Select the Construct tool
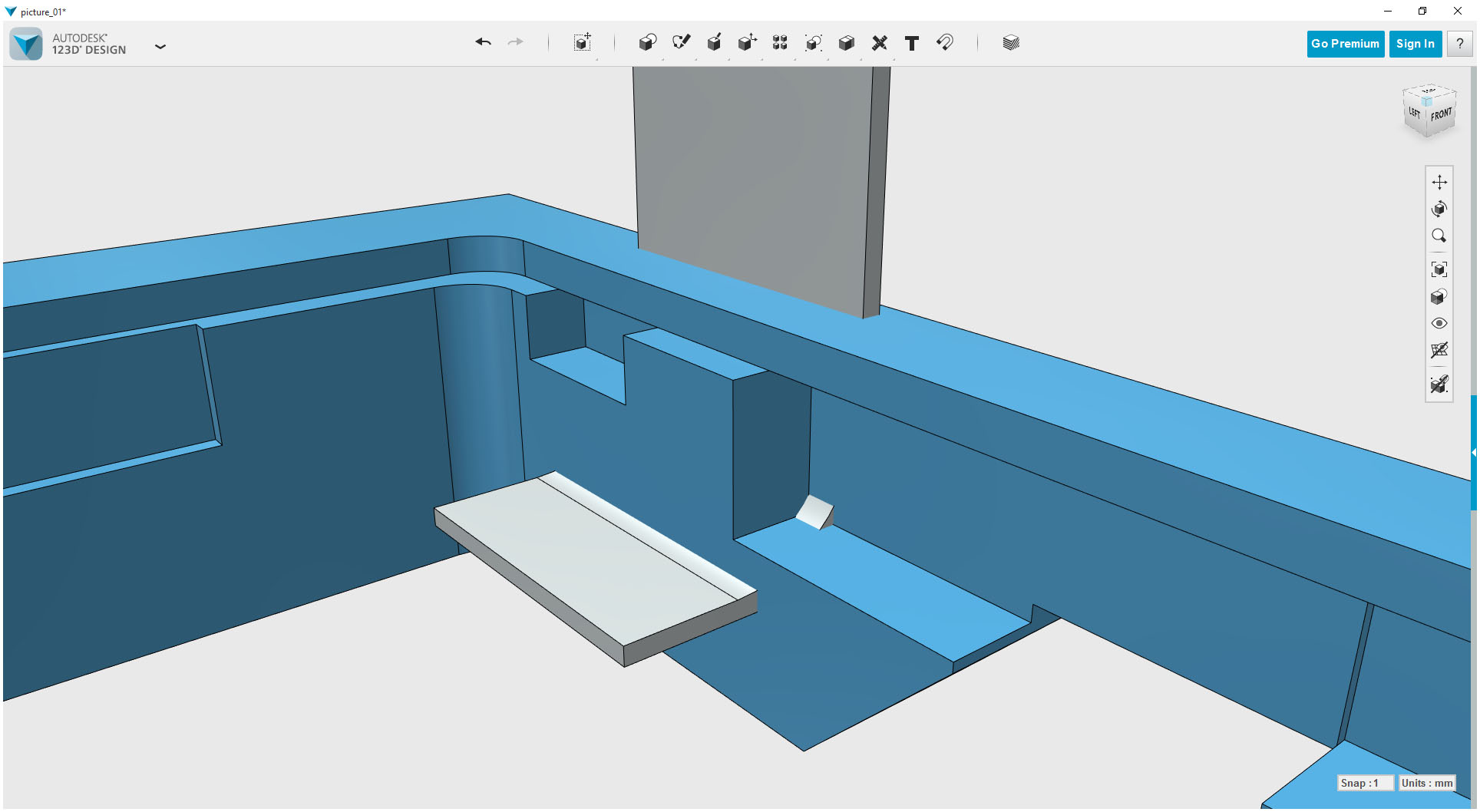The width and height of the screenshot is (1480, 812). point(715,43)
